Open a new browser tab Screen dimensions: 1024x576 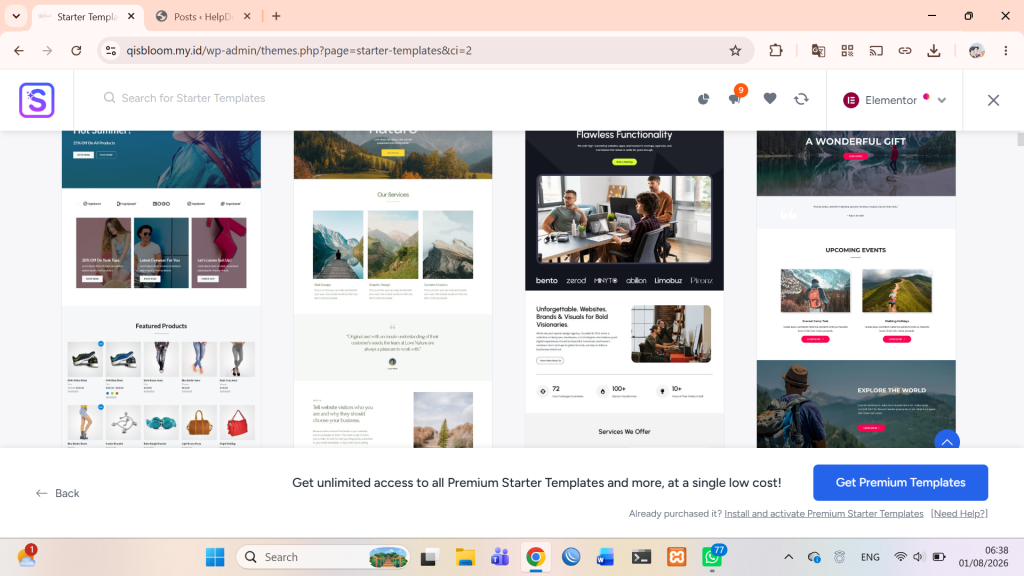tap(276, 16)
